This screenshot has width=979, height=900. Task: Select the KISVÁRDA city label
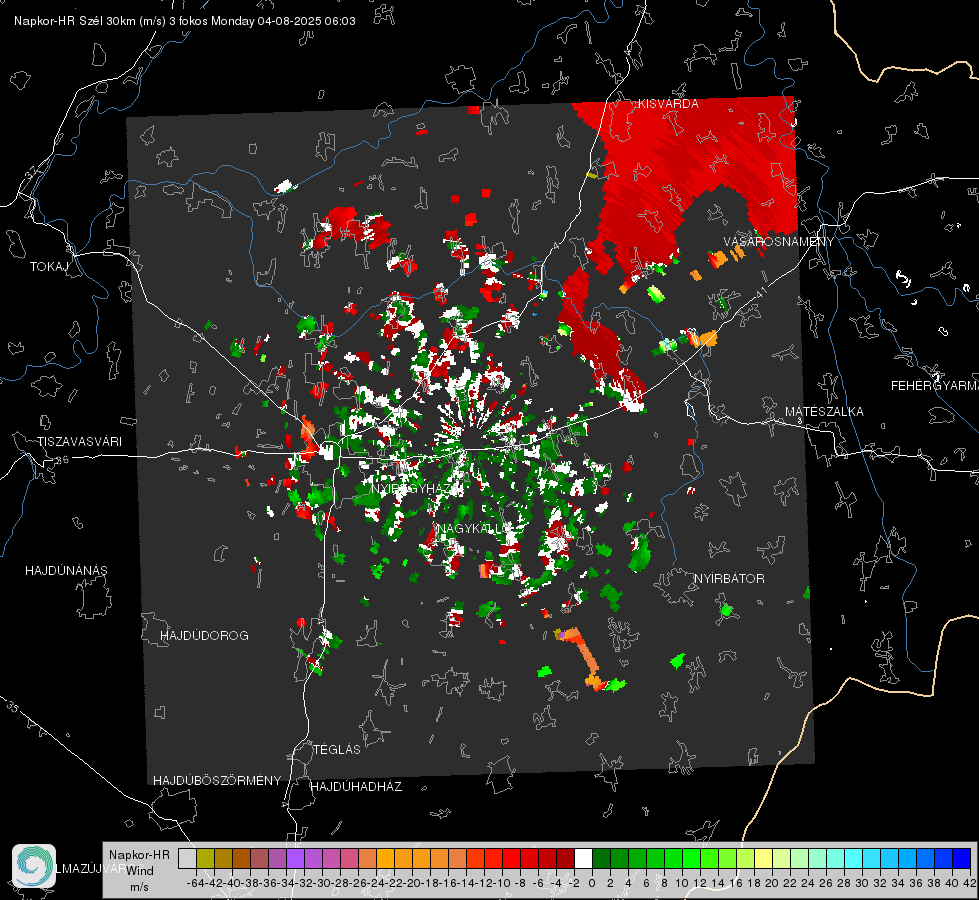[x=668, y=104]
